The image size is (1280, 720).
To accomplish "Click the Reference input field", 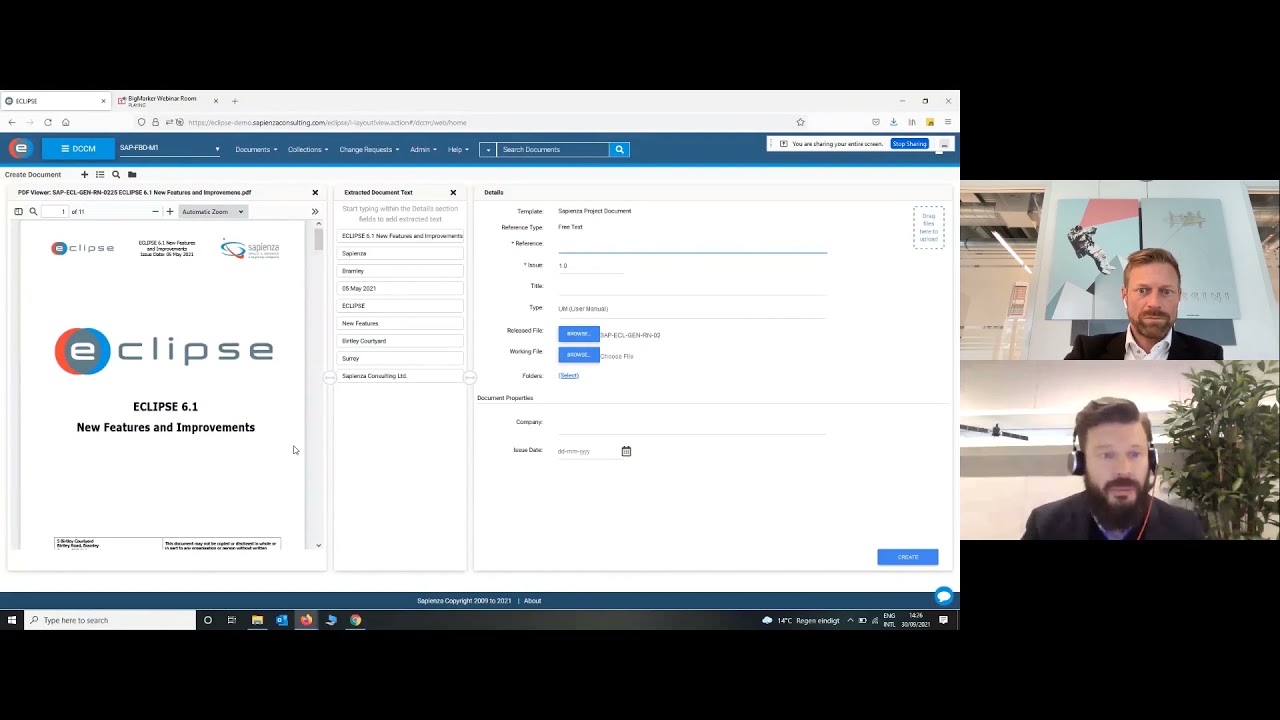I will coord(692,245).
